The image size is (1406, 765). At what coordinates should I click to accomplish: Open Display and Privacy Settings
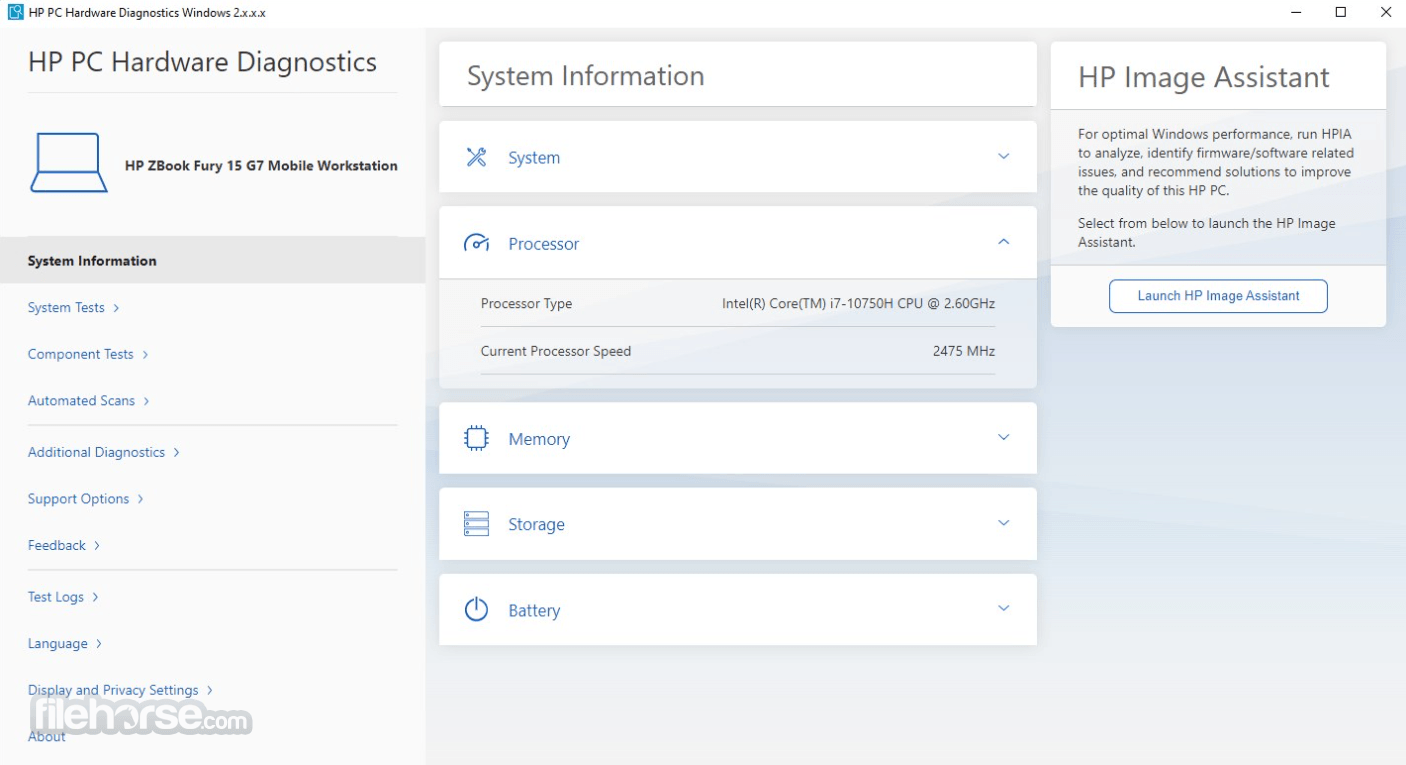pos(113,690)
